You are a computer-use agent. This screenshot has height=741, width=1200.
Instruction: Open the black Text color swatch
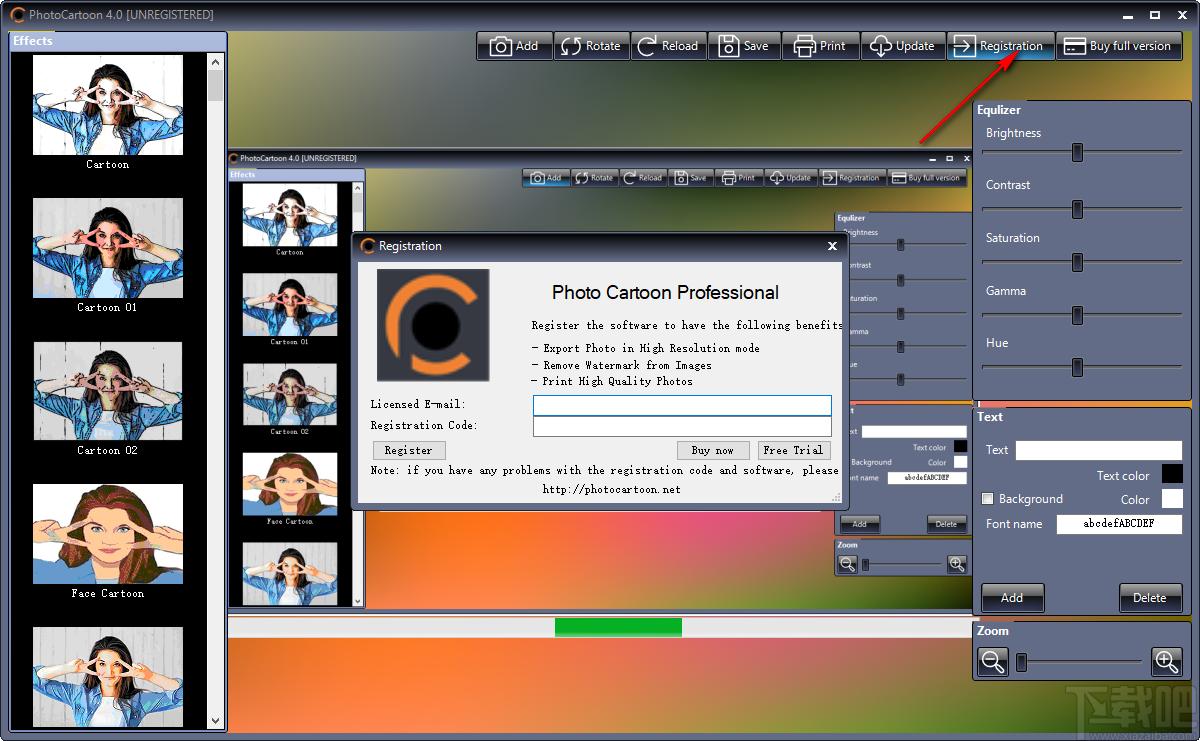(1172, 475)
